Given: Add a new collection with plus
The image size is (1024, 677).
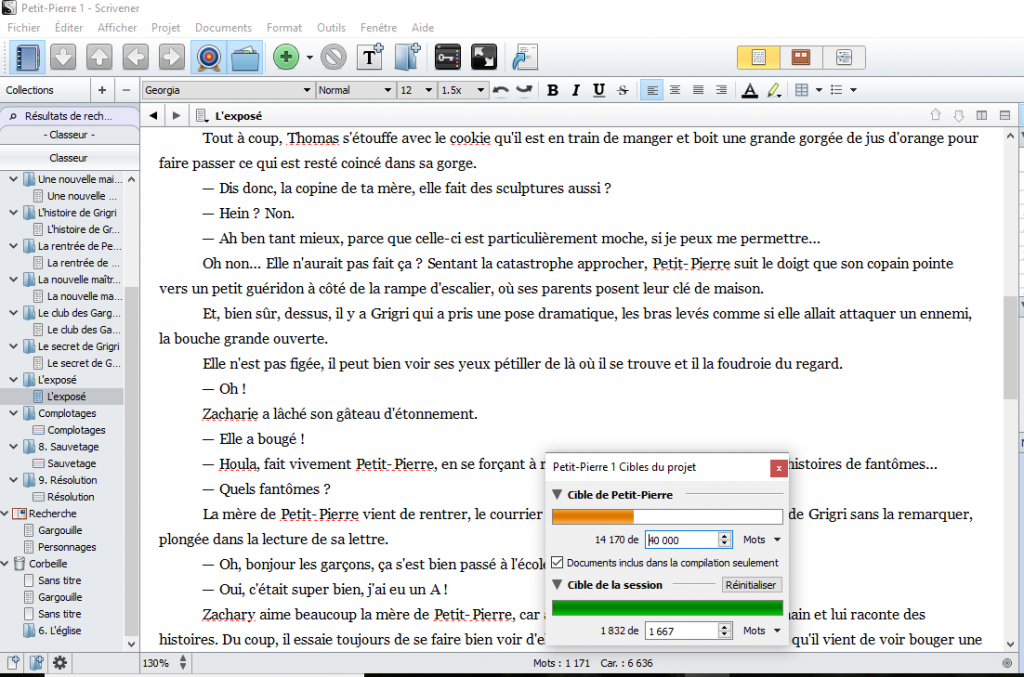Looking at the screenshot, I should pos(102,90).
